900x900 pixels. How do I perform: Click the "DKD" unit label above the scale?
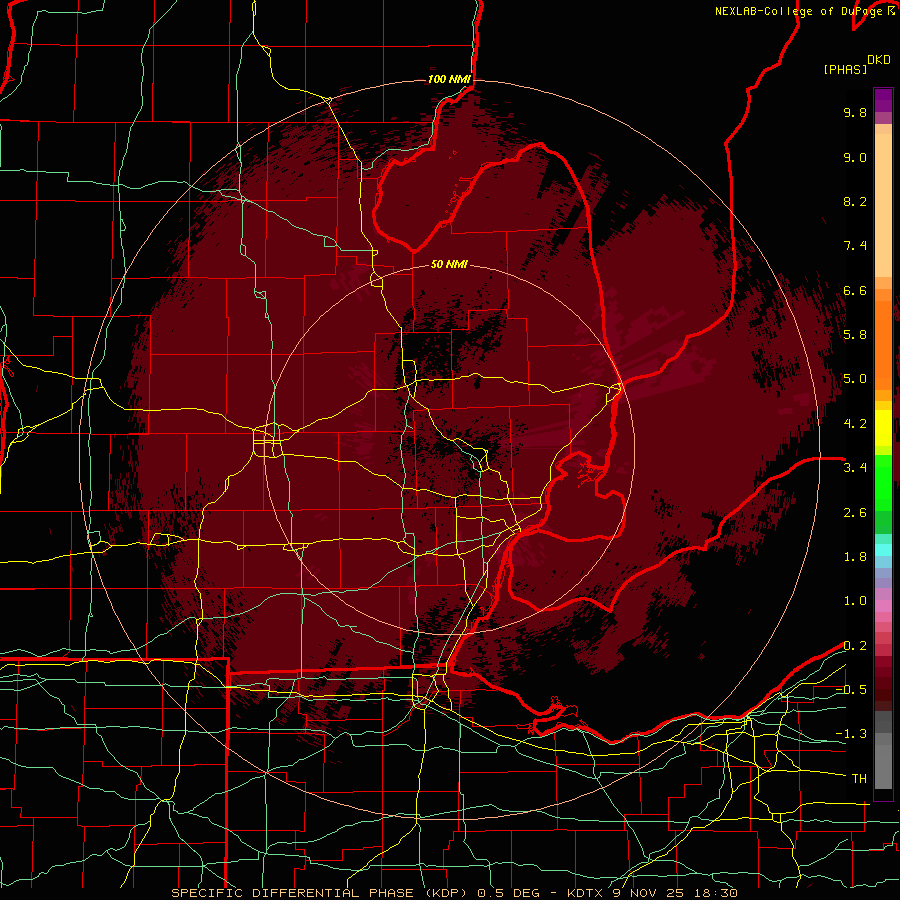(x=879, y=60)
